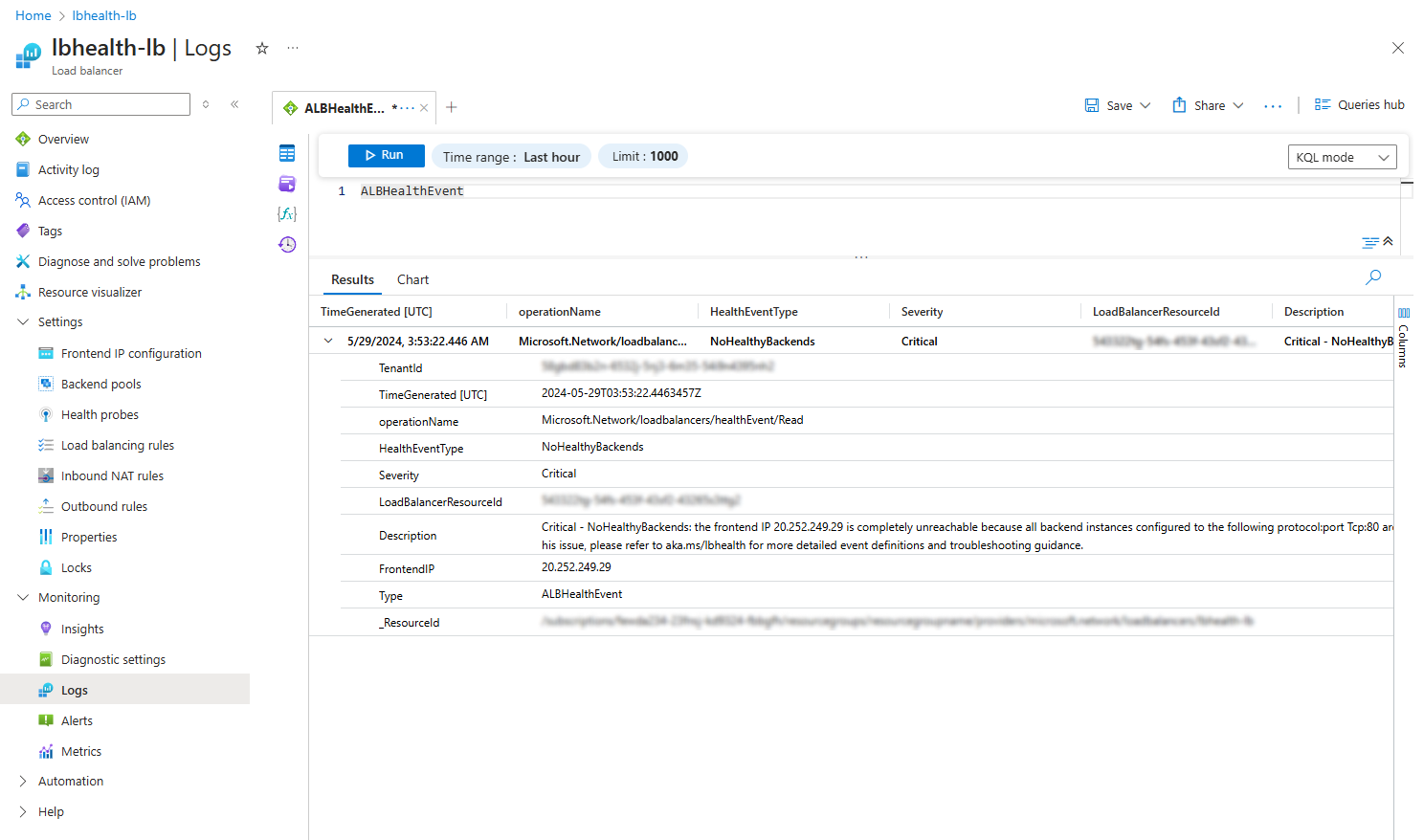Open Insights under Monitoring
1424x840 pixels.
[x=82, y=629]
